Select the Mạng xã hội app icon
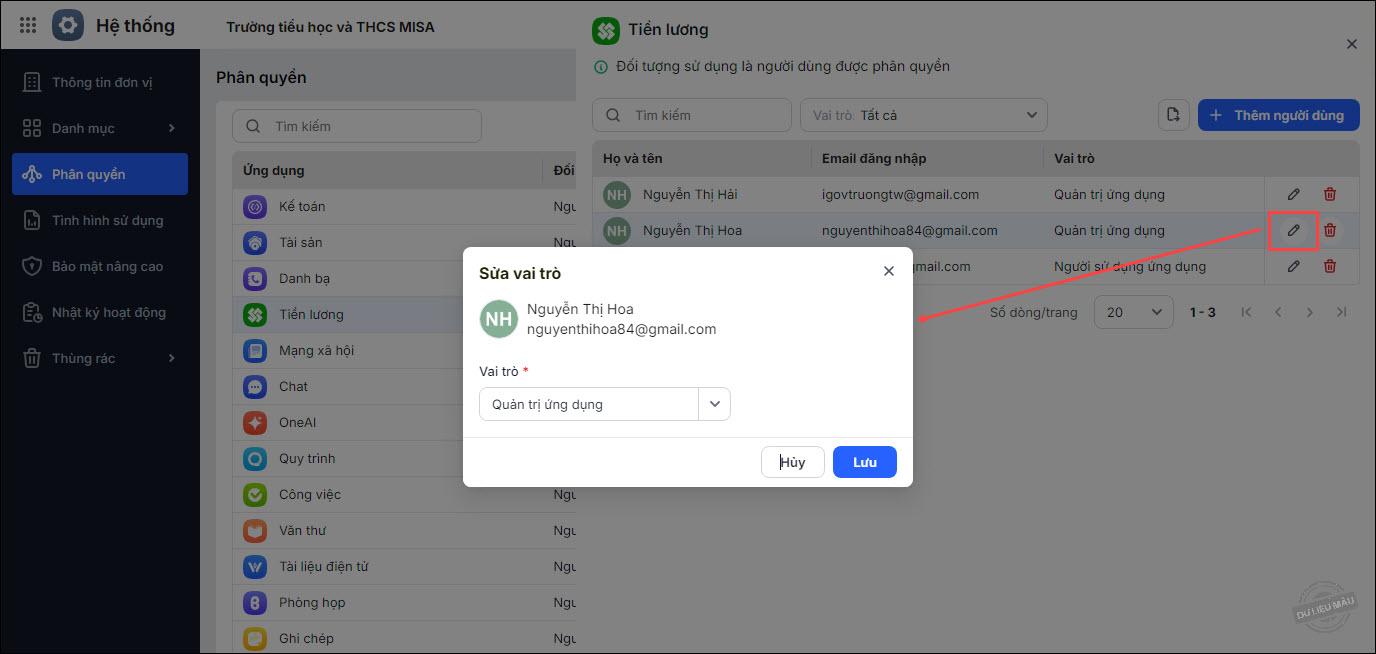Viewport: 1376px width, 654px height. [255, 351]
